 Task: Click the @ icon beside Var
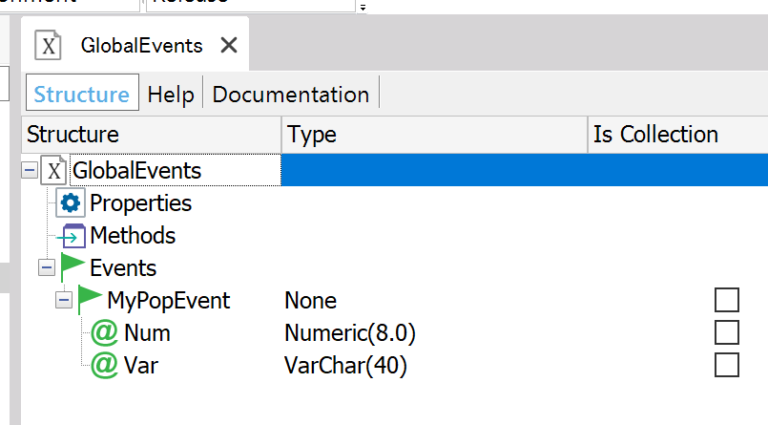coord(104,366)
